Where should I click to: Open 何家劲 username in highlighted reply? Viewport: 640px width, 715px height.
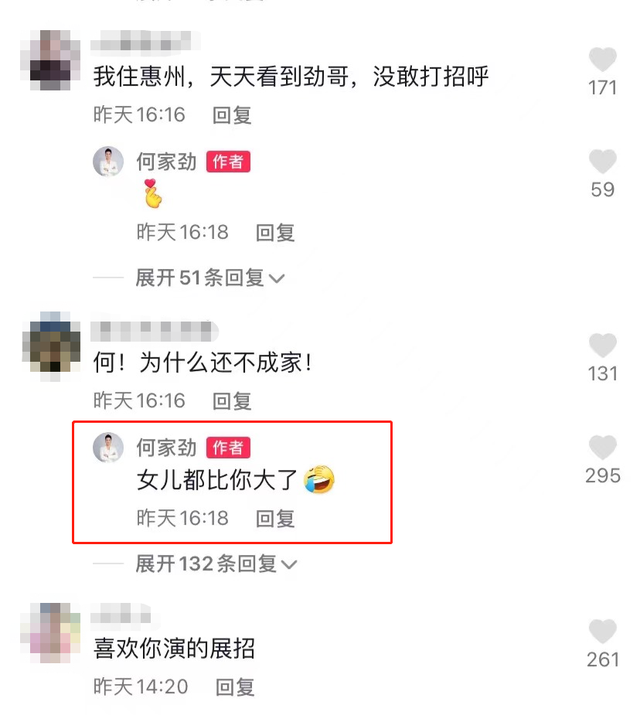166,448
